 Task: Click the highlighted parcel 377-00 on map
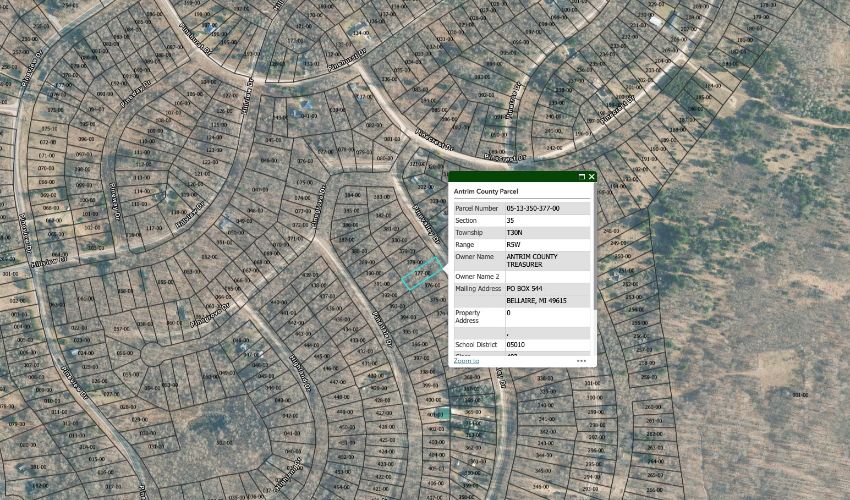[x=421, y=274]
